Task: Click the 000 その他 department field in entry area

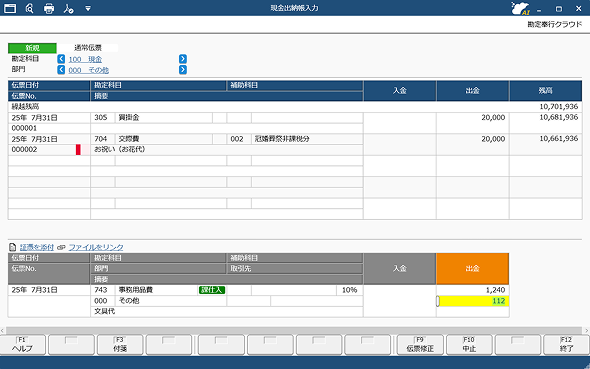Action: click(158, 301)
